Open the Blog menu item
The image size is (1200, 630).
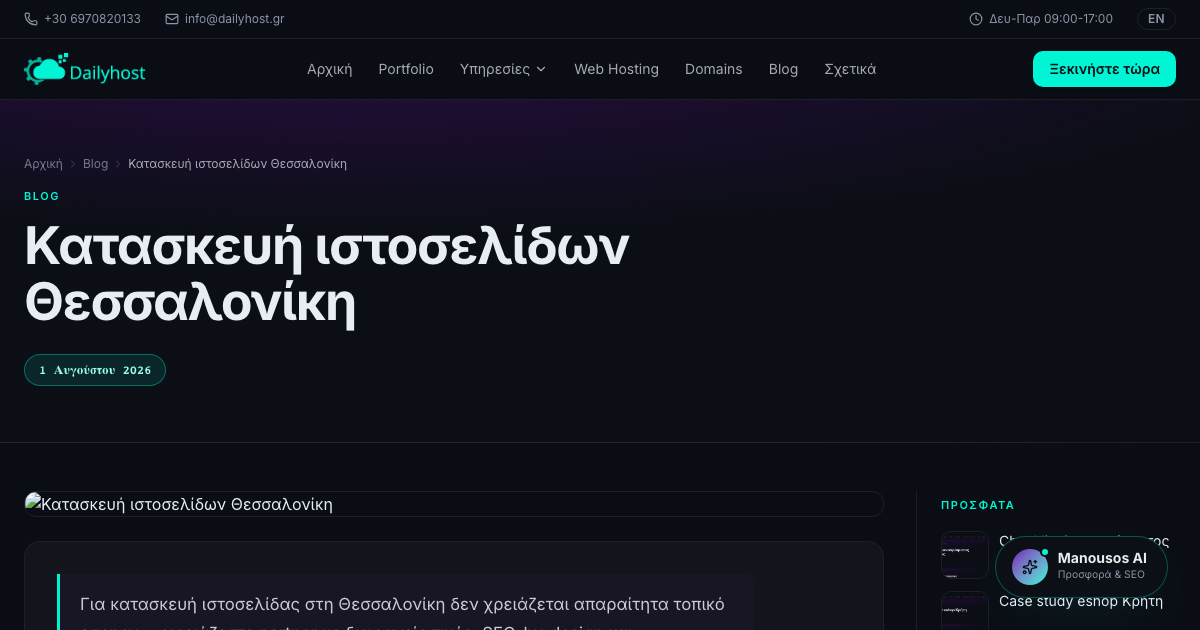[x=783, y=69]
